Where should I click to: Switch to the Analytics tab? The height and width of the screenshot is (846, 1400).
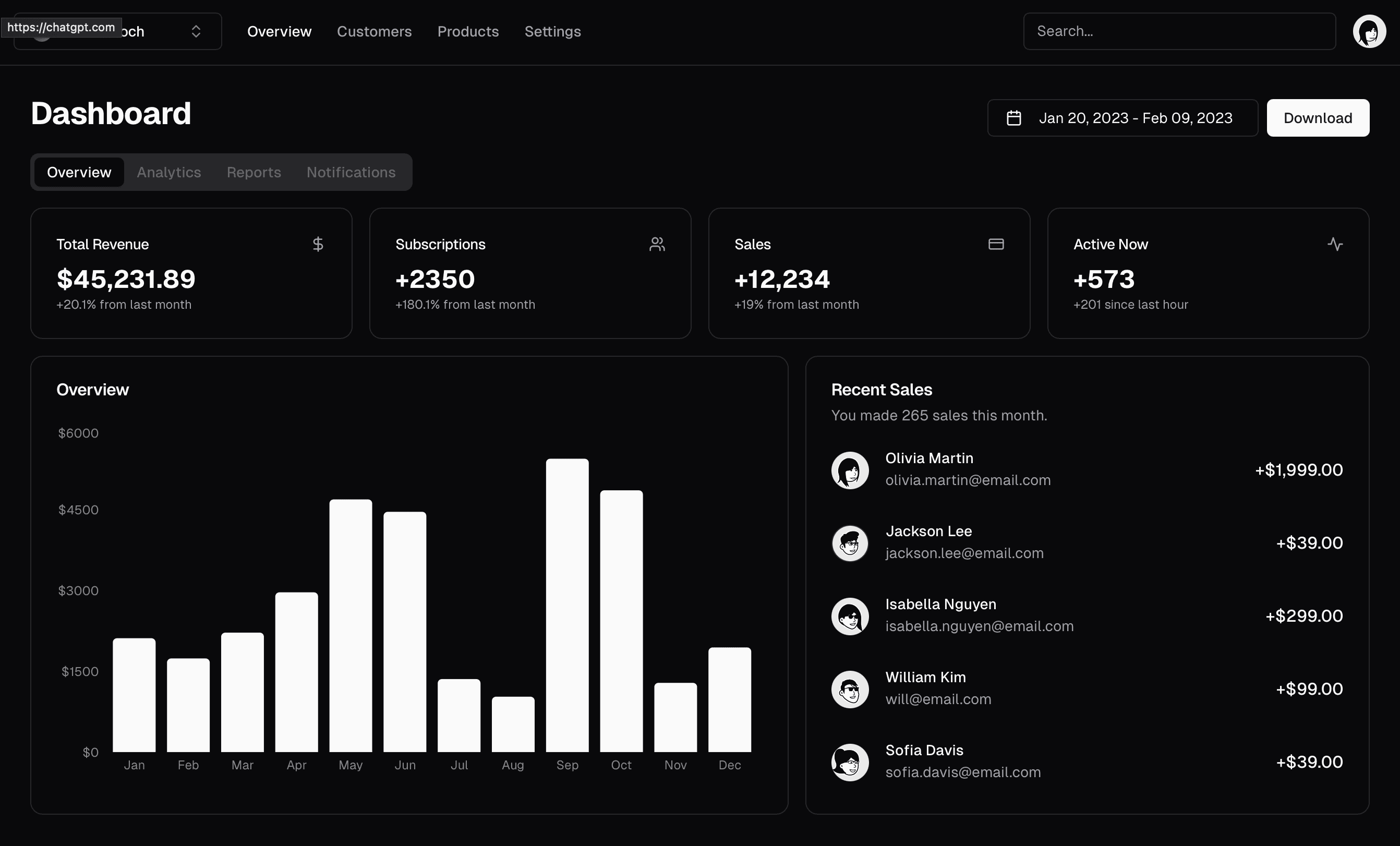click(169, 172)
